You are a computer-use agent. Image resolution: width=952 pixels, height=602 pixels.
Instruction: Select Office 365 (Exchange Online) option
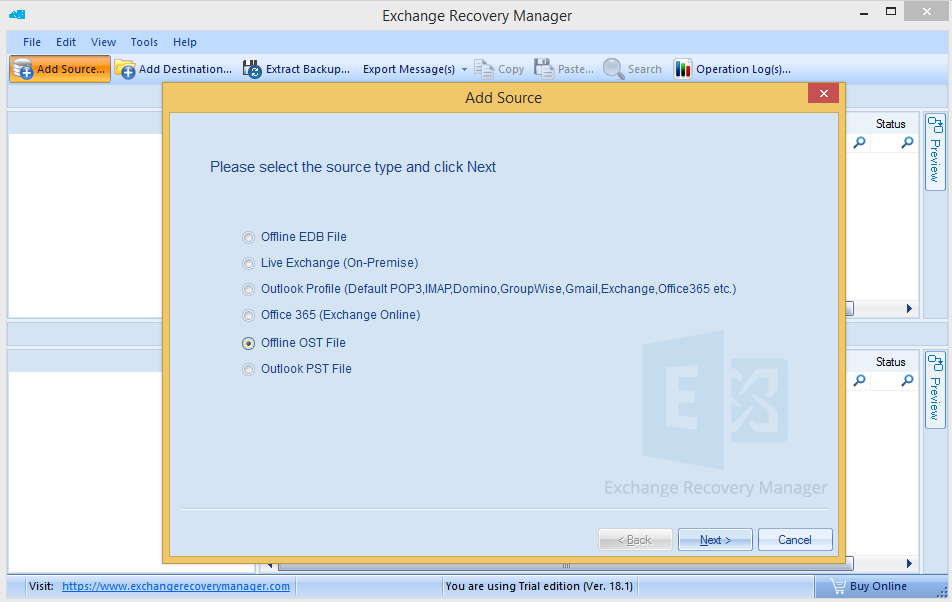(332, 316)
